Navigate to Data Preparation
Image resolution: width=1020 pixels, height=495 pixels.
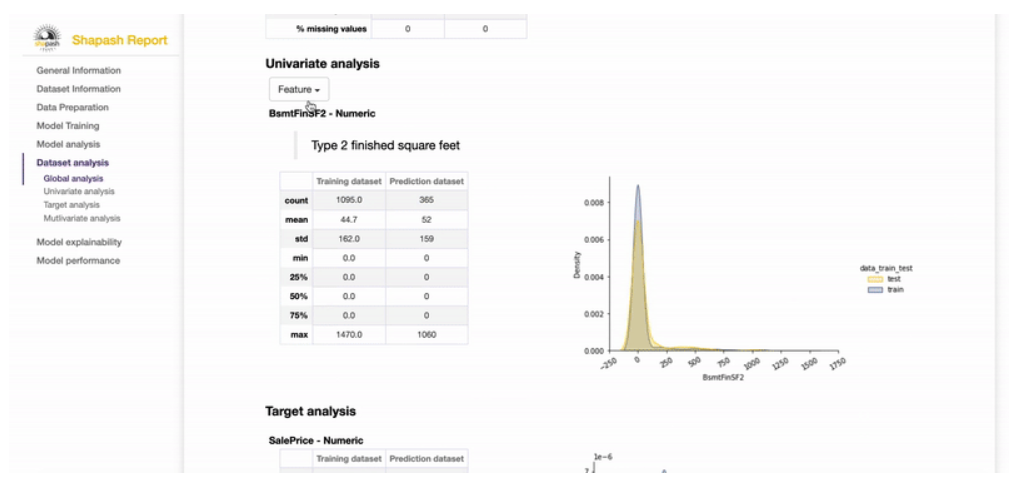pos(72,107)
